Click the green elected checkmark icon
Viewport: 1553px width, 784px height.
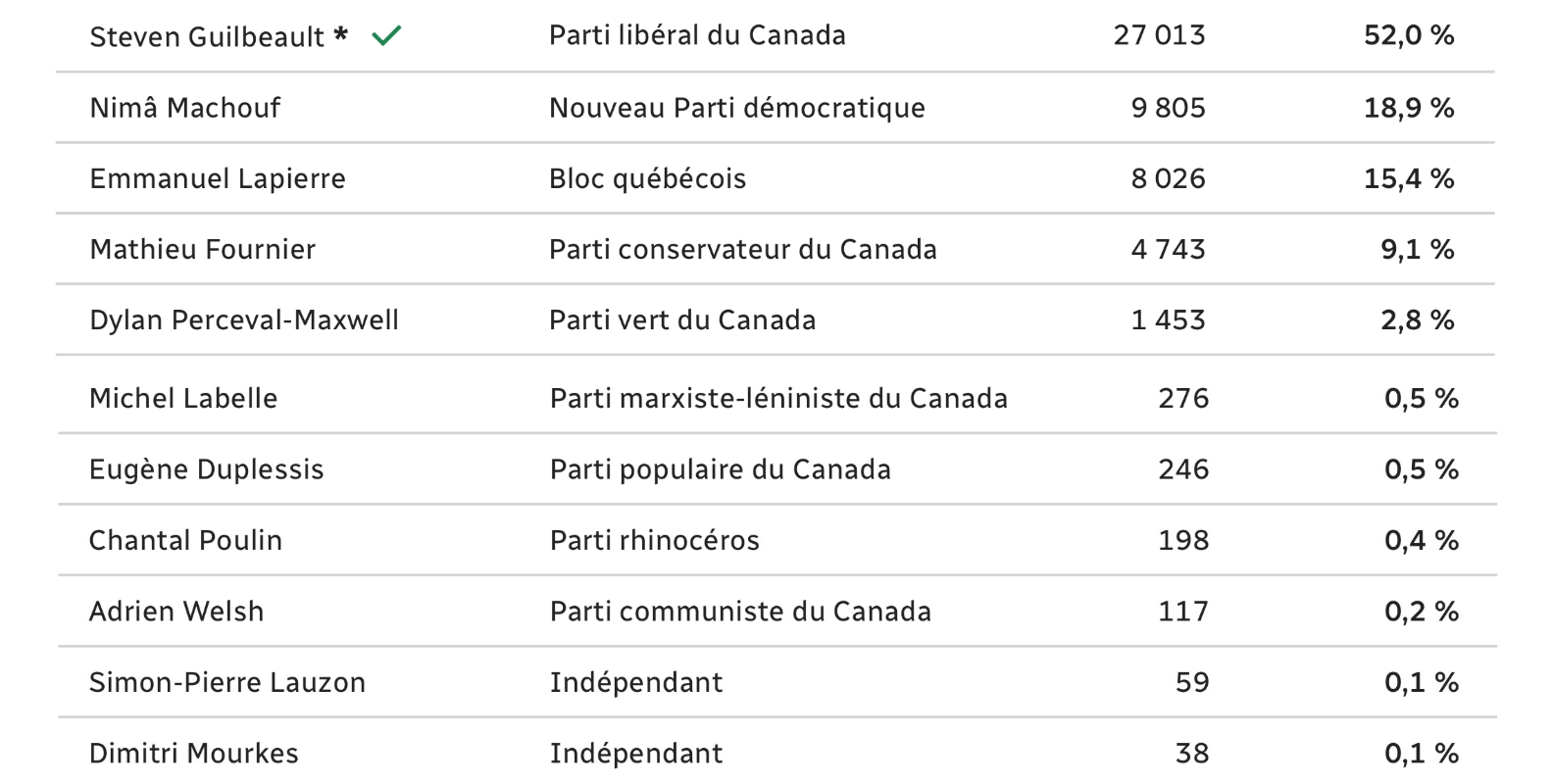[x=386, y=36]
